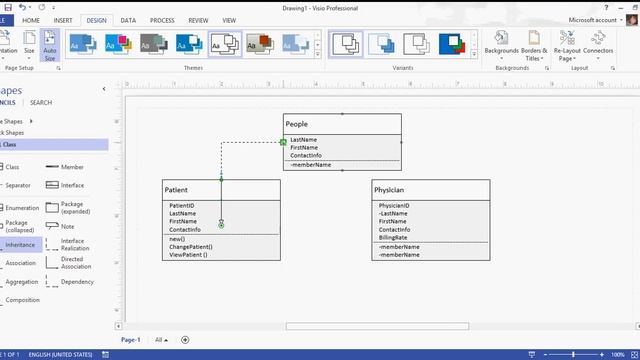Select the gray and red theme thumbnail
The height and width of the screenshot is (360, 640).
click(260, 44)
